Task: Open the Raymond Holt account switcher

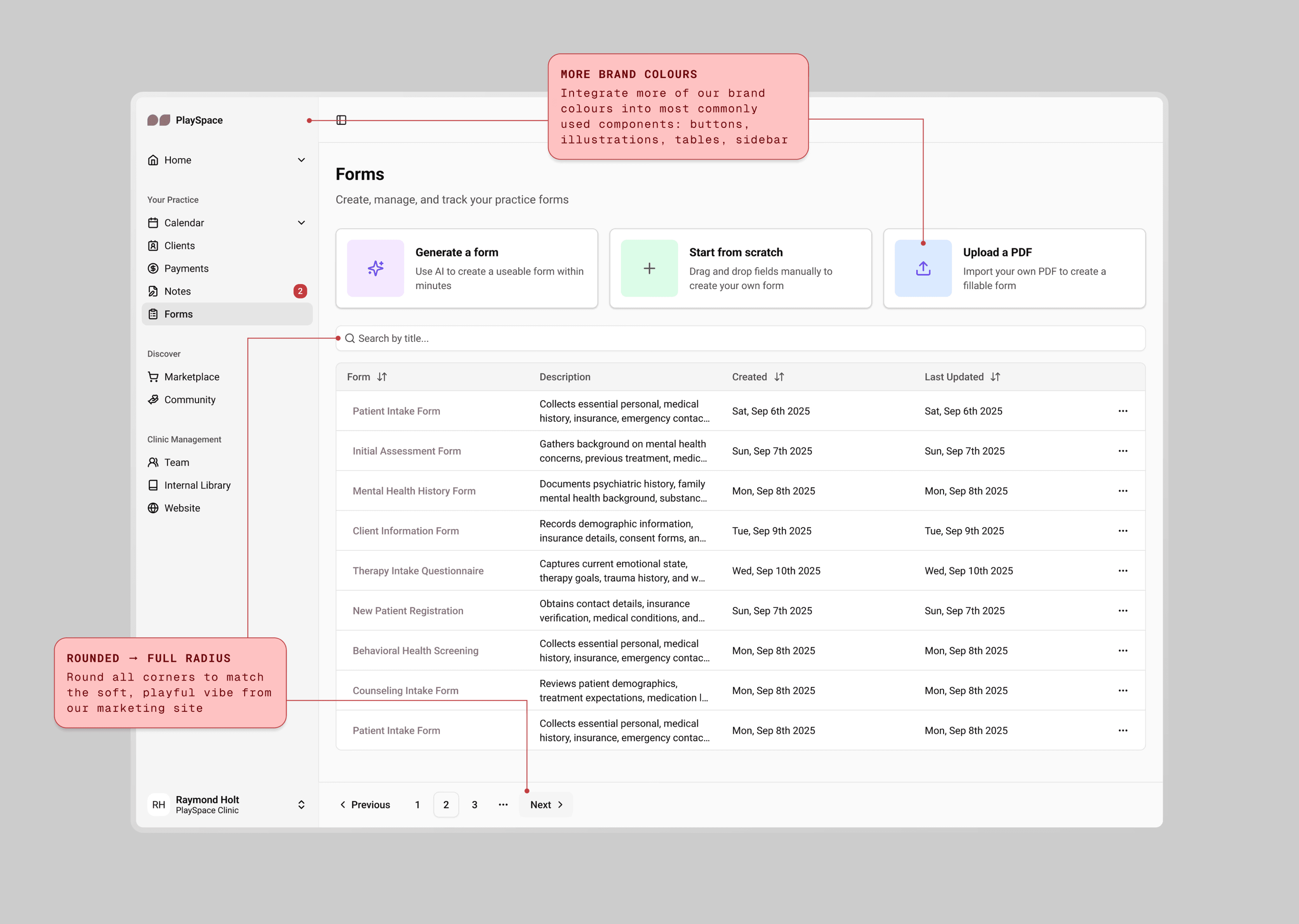Action: pyautogui.click(x=301, y=804)
